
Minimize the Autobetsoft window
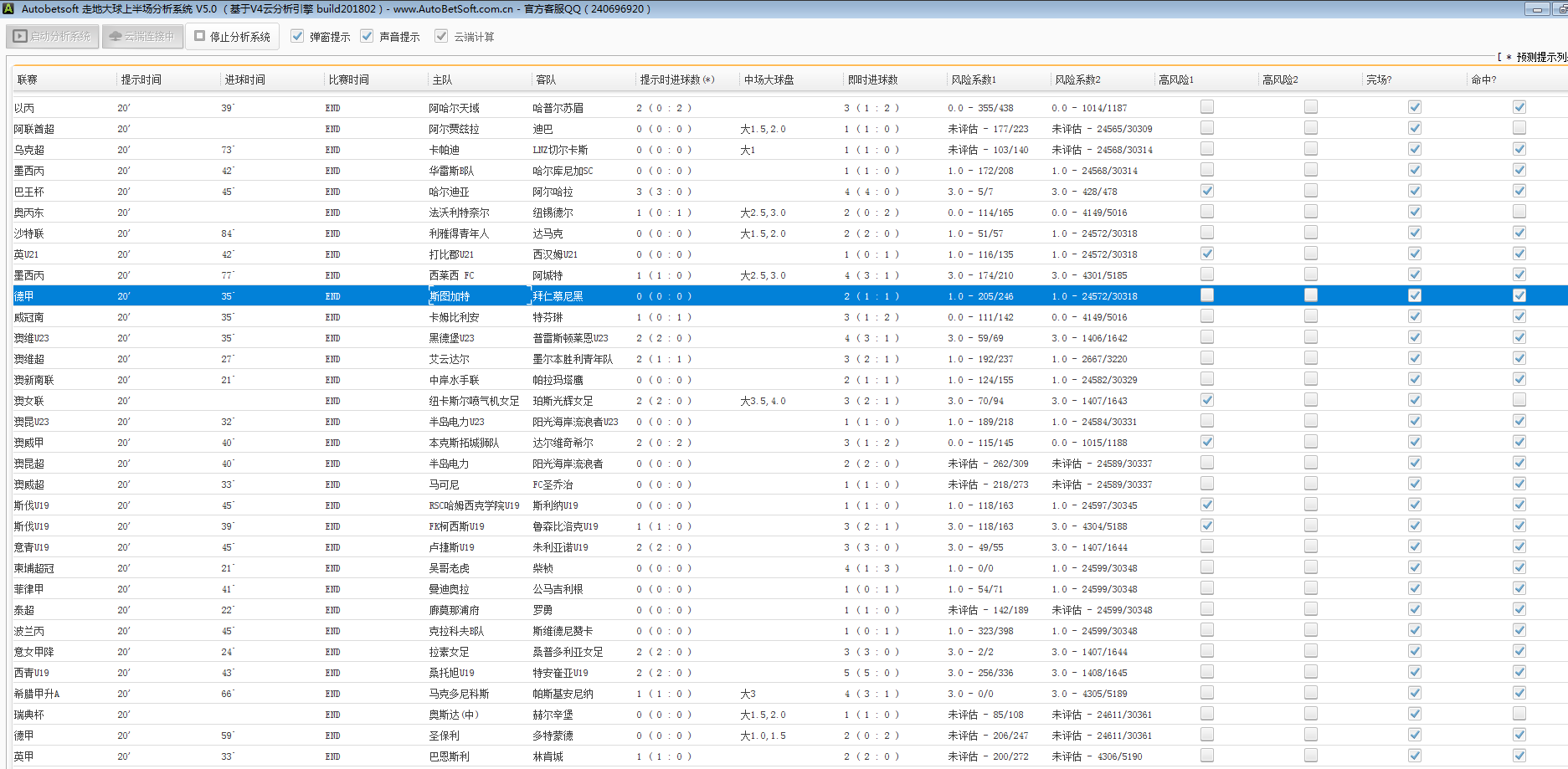pos(1536,9)
